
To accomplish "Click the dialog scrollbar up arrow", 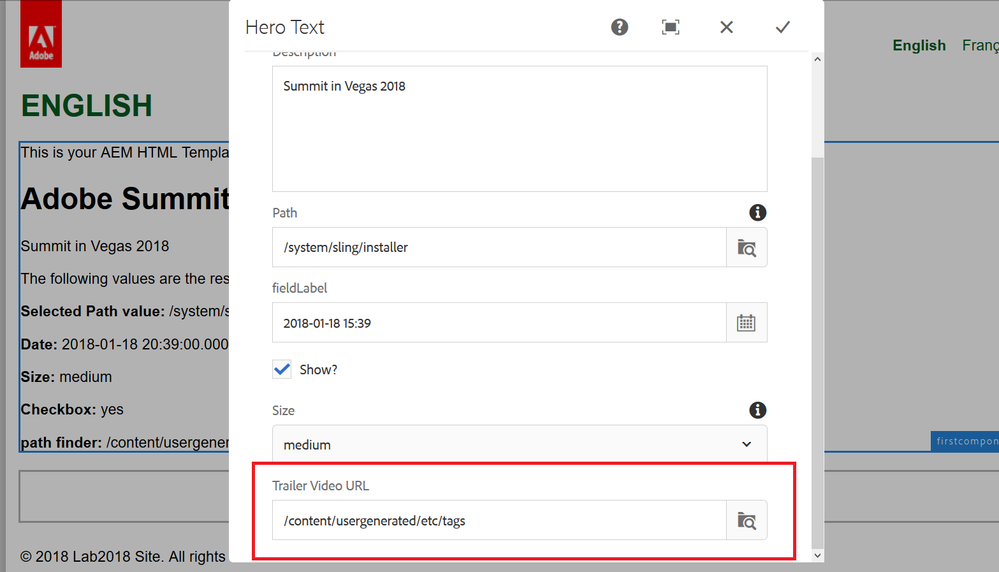I will click(817, 60).
